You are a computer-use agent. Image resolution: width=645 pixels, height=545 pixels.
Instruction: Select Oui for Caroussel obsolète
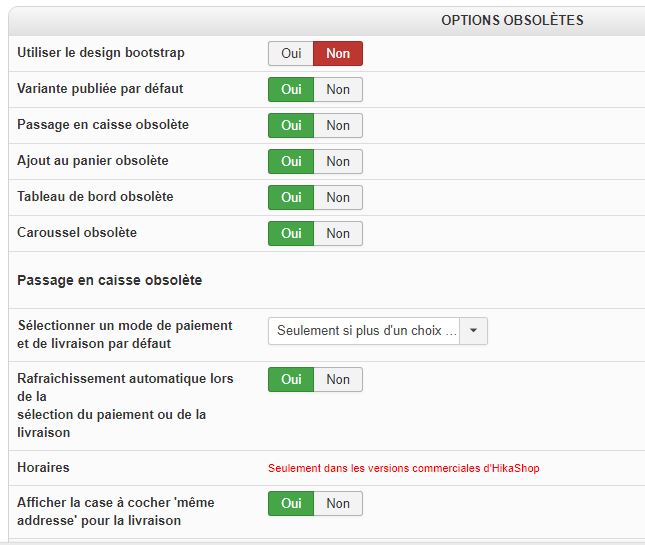[x=291, y=233]
